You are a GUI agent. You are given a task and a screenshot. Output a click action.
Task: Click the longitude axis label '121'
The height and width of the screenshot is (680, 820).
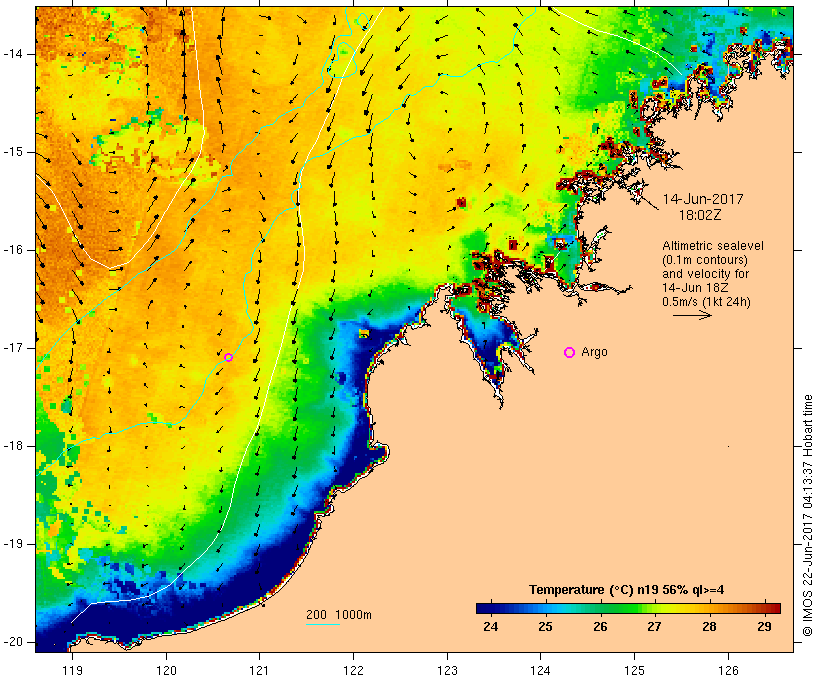tap(259, 671)
